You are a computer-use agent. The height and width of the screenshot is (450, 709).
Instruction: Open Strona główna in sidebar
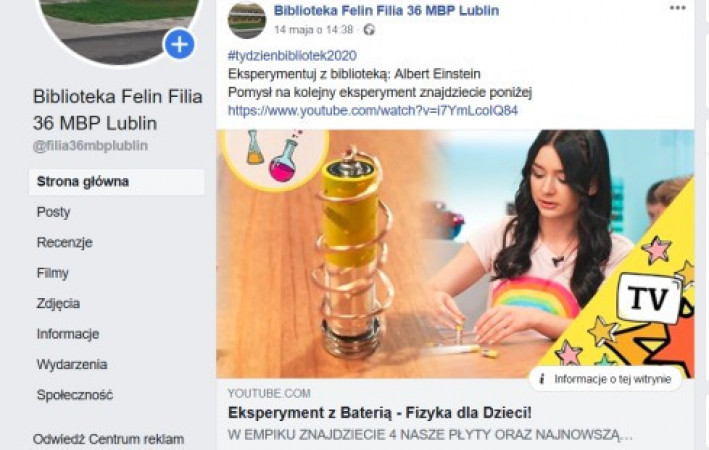pos(117,182)
